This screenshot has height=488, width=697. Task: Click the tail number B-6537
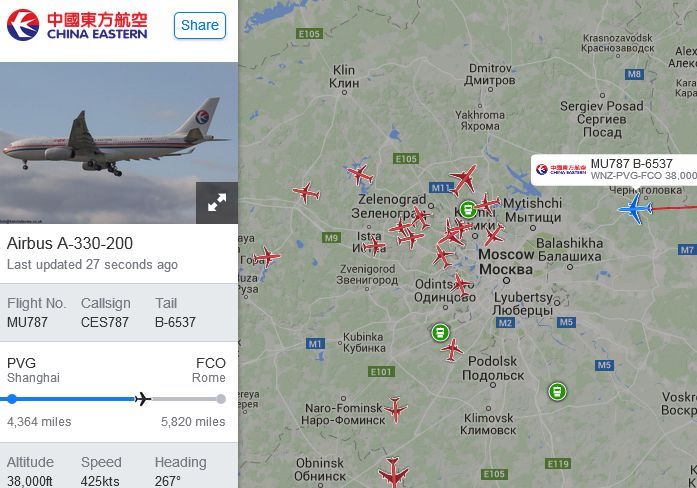[175, 322]
